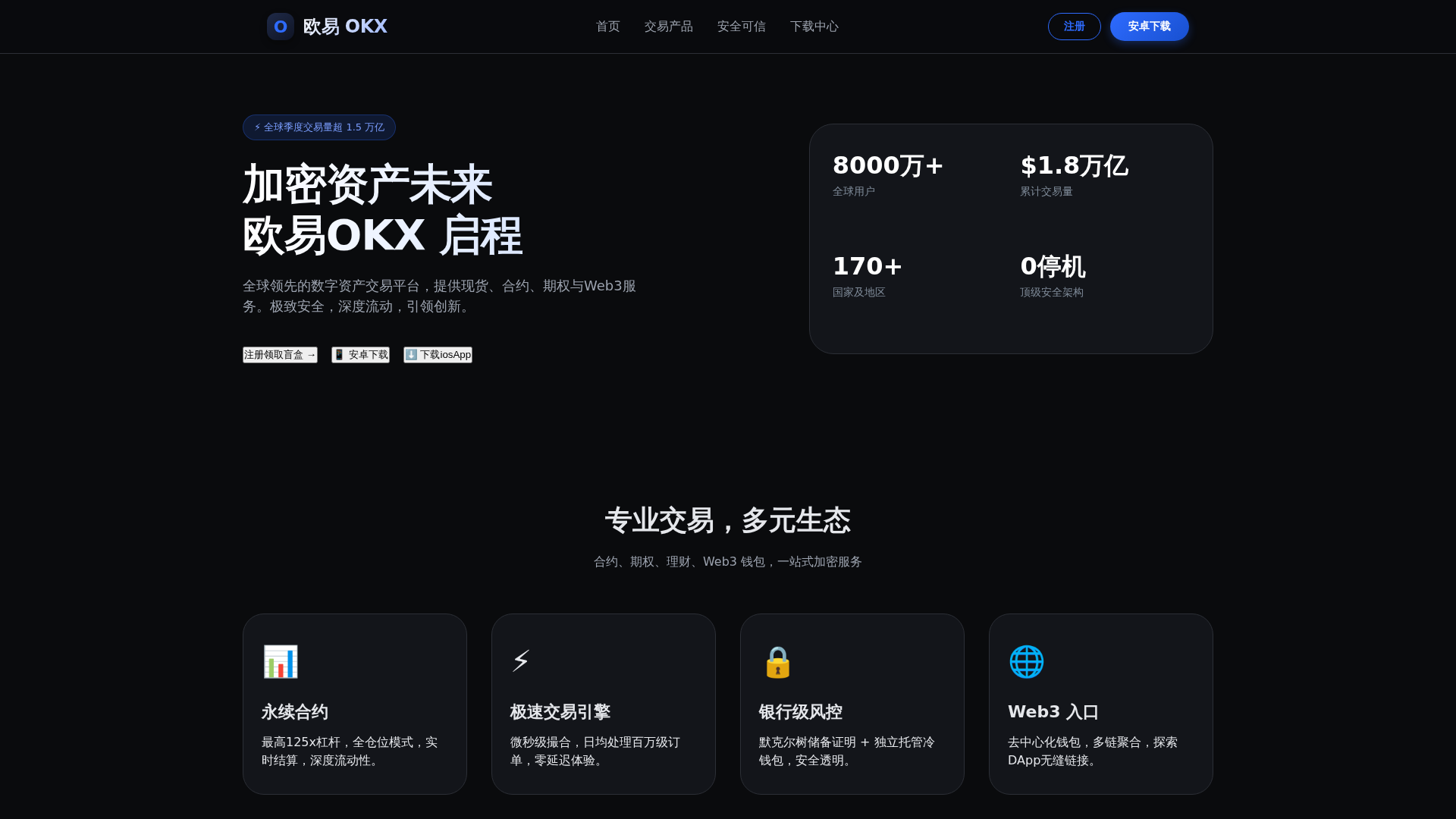The width and height of the screenshot is (1456, 819).
Task: Click the subtitle 合约、期权、理财、Web3 钱包
Action: [x=728, y=562]
